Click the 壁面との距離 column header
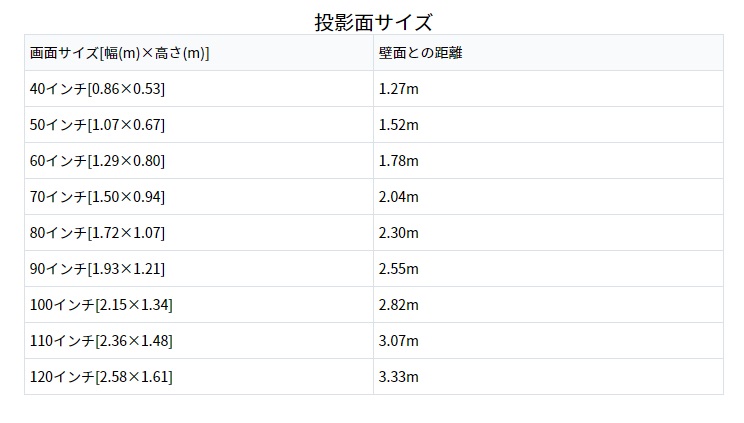The width and height of the screenshot is (744, 423). click(420, 53)
